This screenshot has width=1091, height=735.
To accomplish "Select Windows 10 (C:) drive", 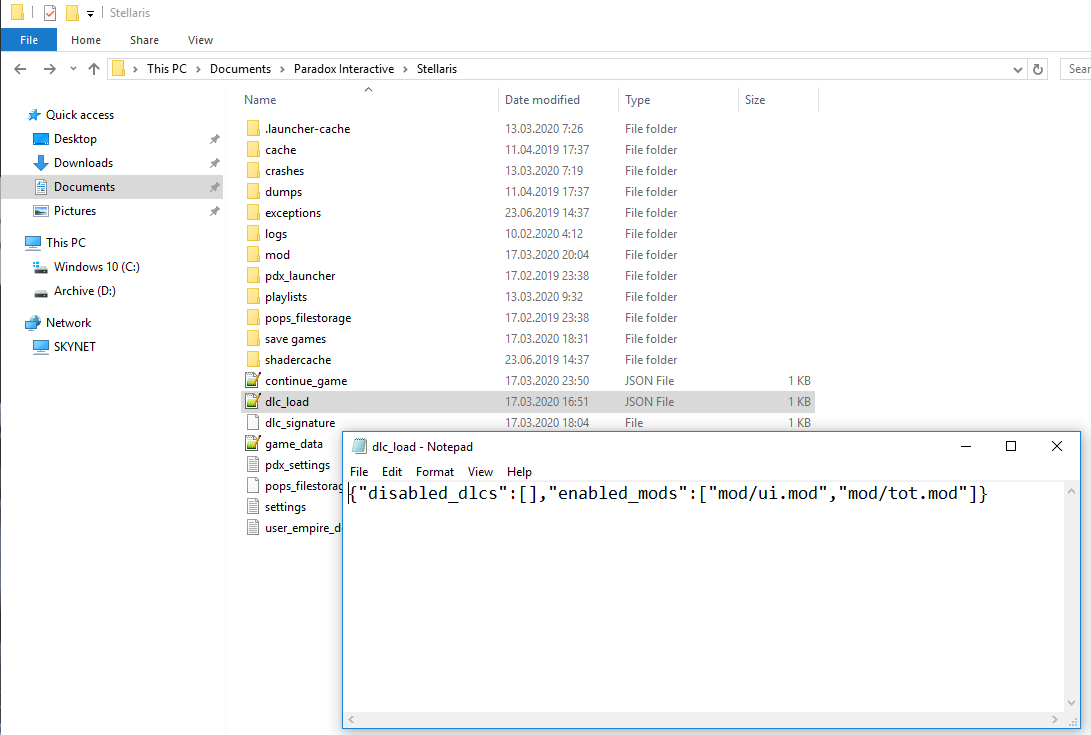I will click(97, 267).
